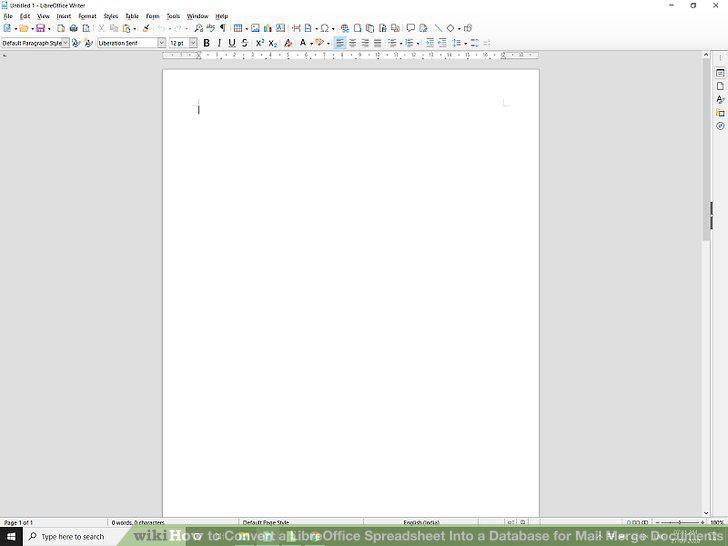This screenshot has height=546, width=728.
Task: Open the 12 pt font size dropdown
Action: click(193, 43)
